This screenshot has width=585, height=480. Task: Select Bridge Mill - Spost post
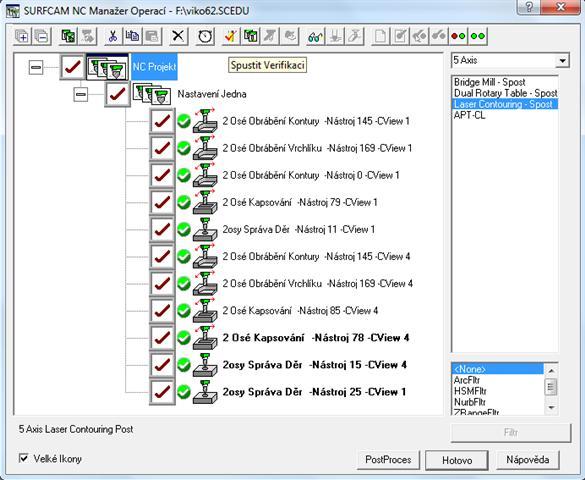pyautogui.click(x=489, y=82)
